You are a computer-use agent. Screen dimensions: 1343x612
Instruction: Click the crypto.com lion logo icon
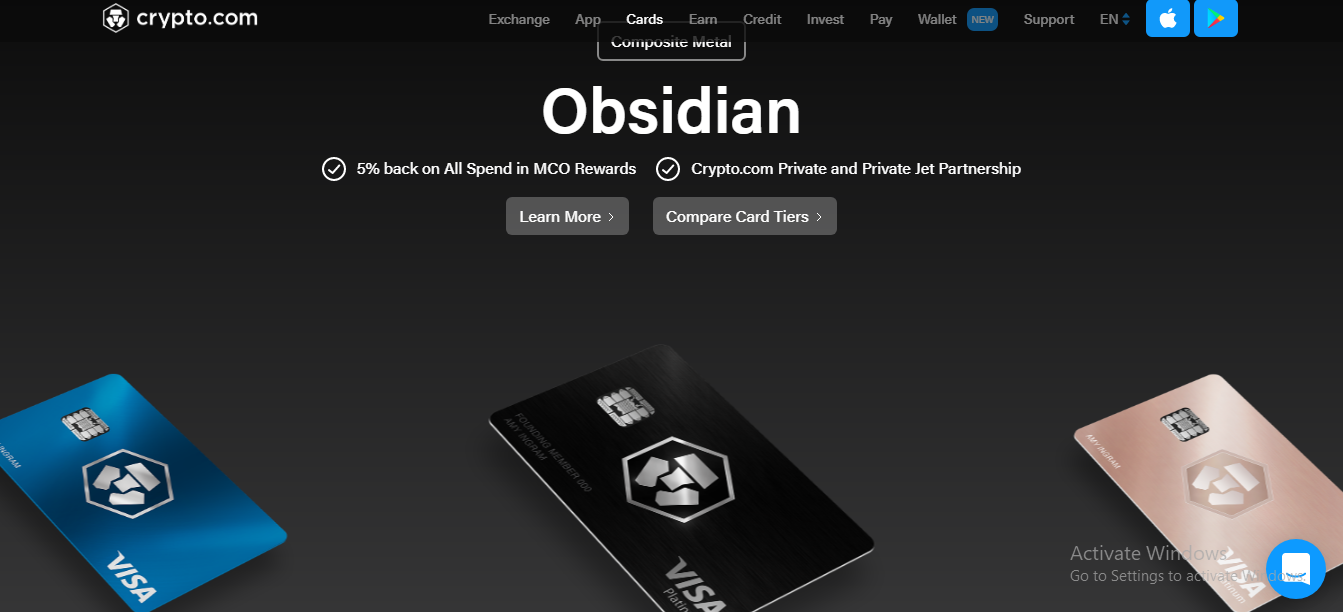point(116,18)
